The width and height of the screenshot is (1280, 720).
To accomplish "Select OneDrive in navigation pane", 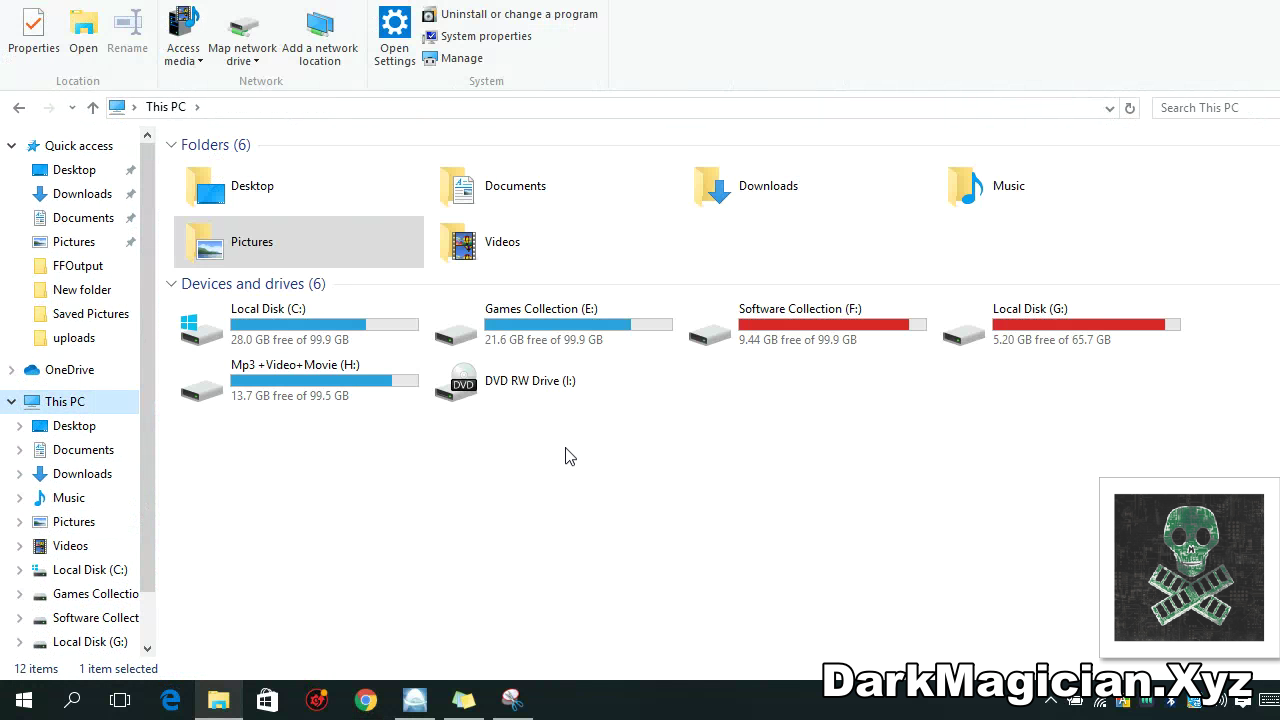I will click(69, 370).
